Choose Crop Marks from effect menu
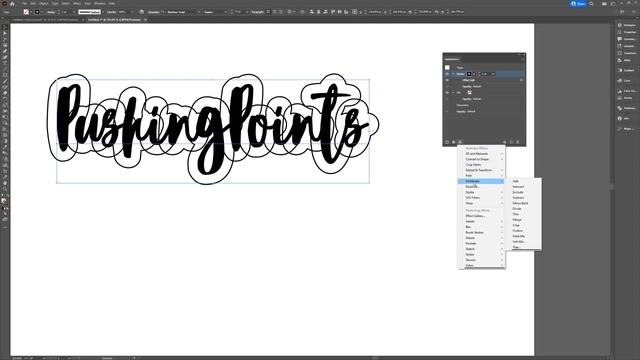 pyautogui.click(x=481, y=164)
